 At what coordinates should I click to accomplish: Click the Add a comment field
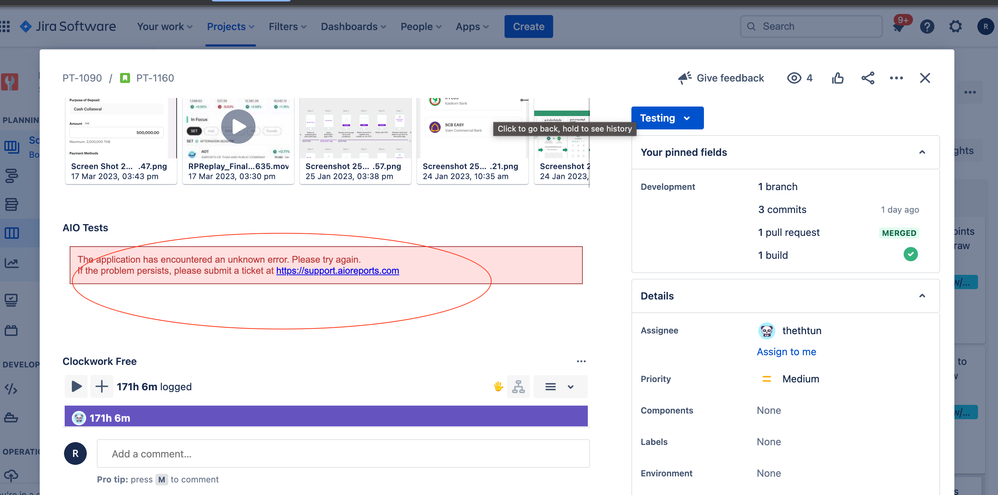click(343, 454)
